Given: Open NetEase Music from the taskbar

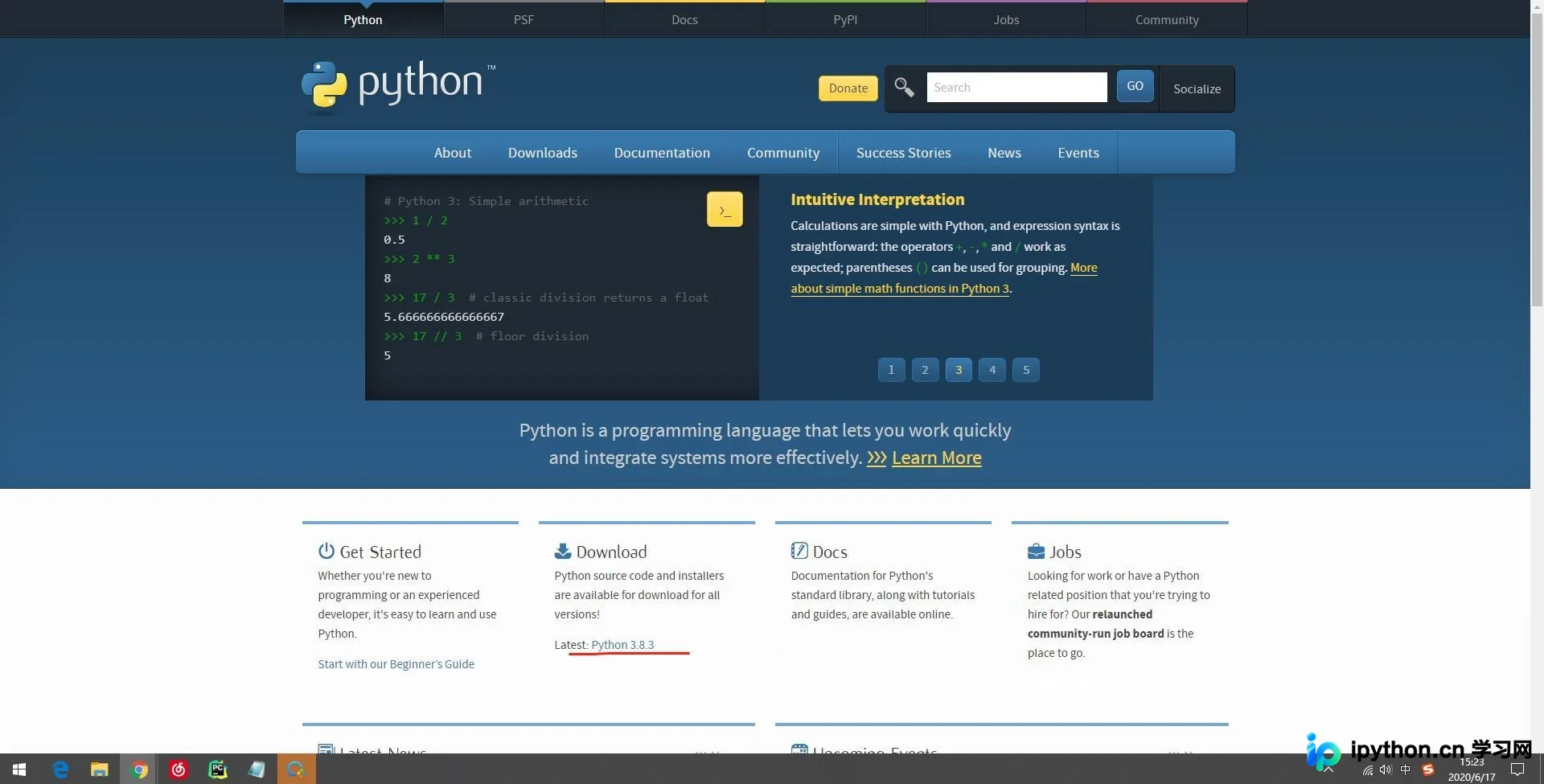Looking at the screenshot, I should 179,770.
